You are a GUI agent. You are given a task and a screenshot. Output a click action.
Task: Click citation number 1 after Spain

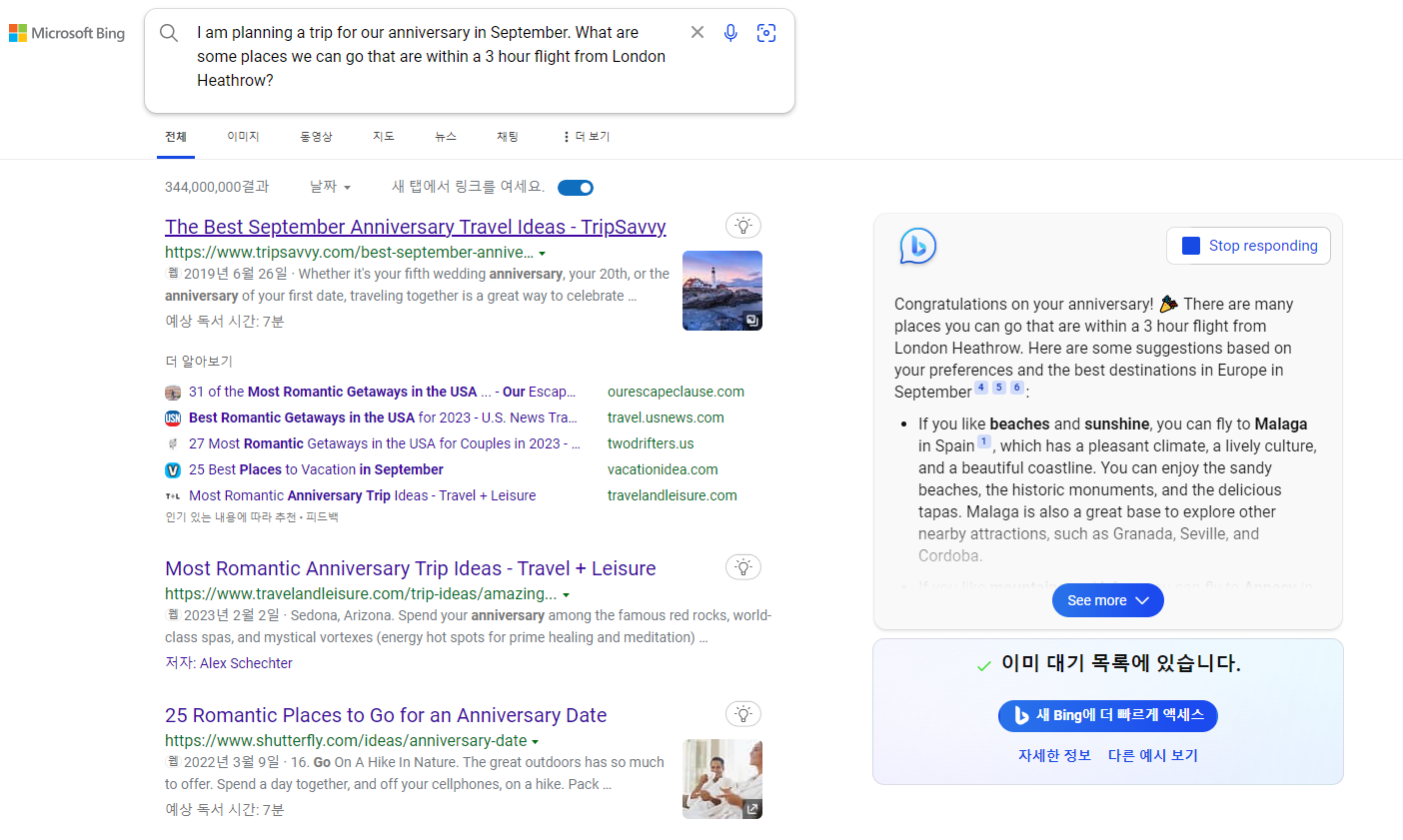tap(984, 441)
